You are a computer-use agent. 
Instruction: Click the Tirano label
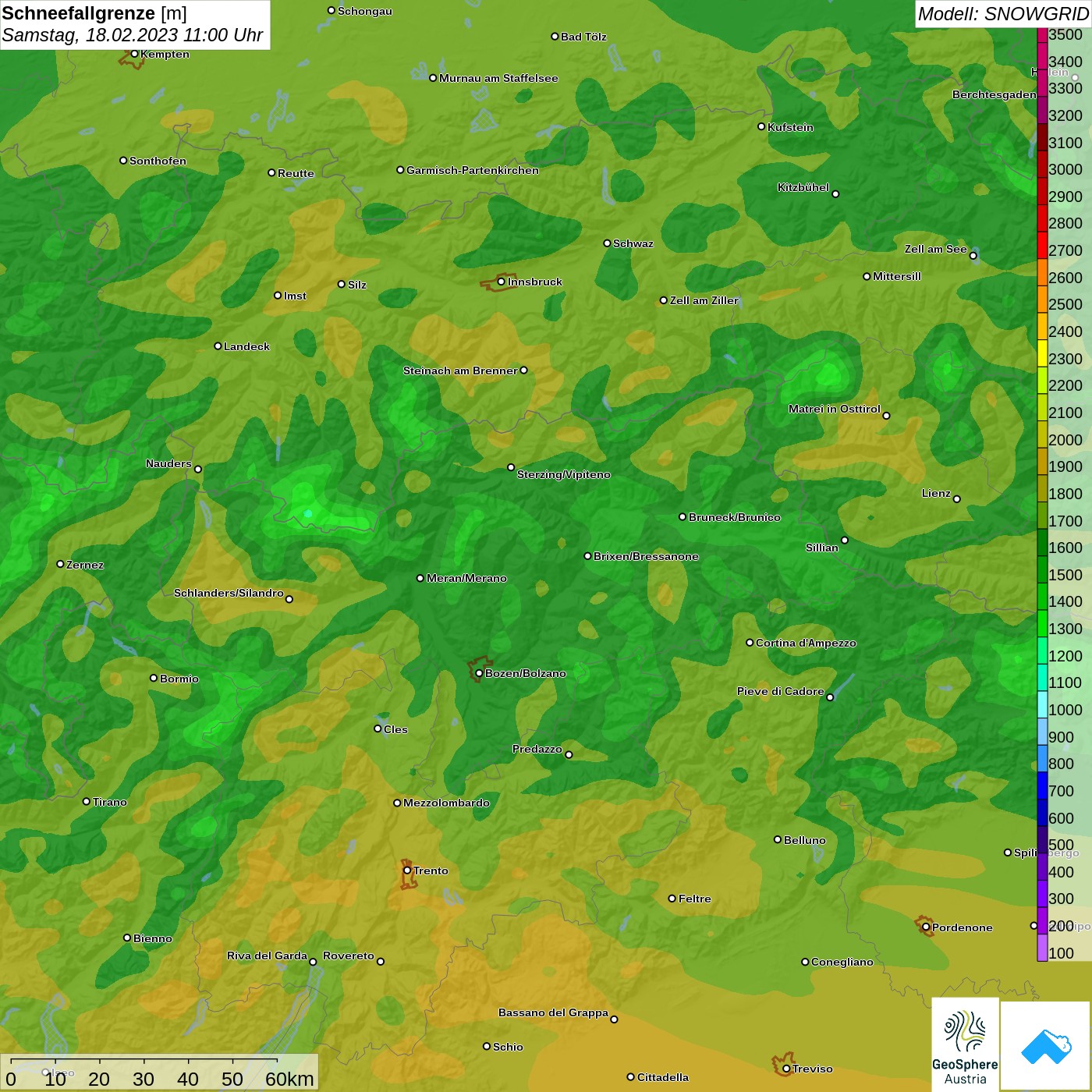pos(110,802)
